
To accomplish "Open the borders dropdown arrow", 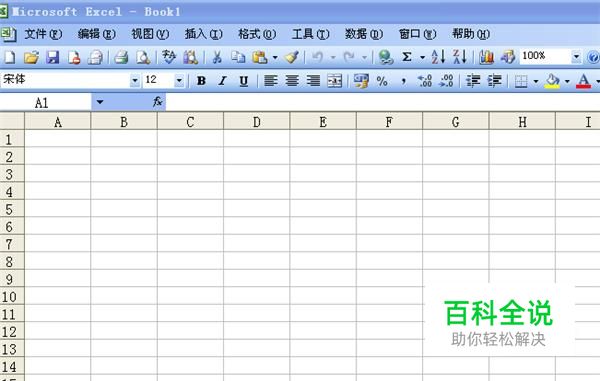I will [x=536, y=81].
